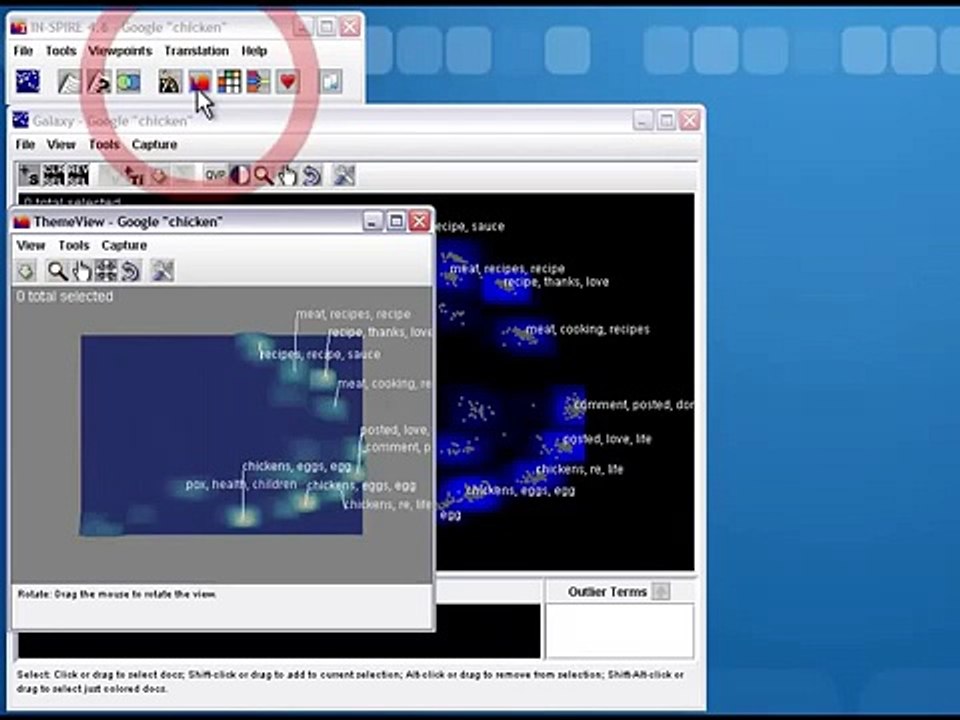Image resolution: width=960 pixels, height=720 pixels.
Task: Open Capture menu in ThemeView window
Action: (124, 246)
